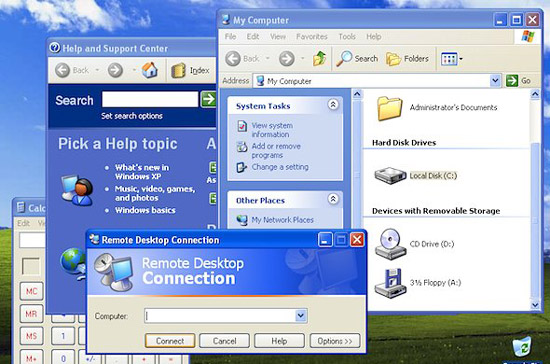Select the Local Disk (C:) drive icon

(390, 176)
